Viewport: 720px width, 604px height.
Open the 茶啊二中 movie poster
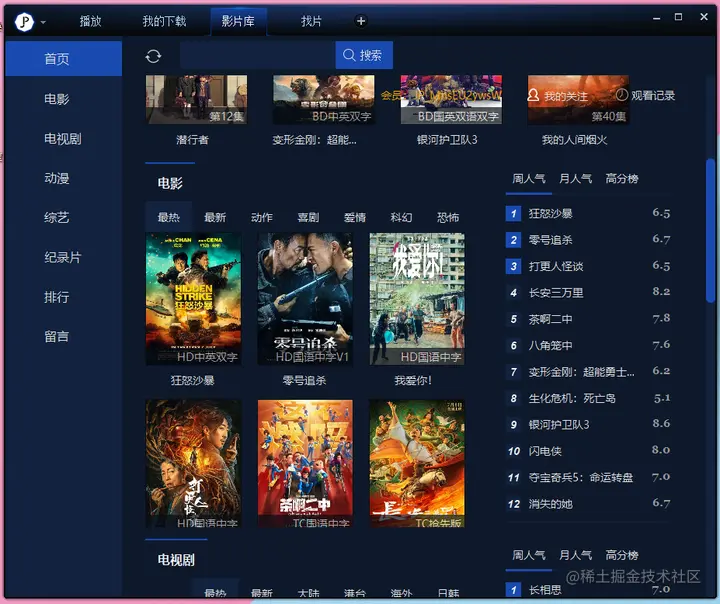(x=305, y=463)
